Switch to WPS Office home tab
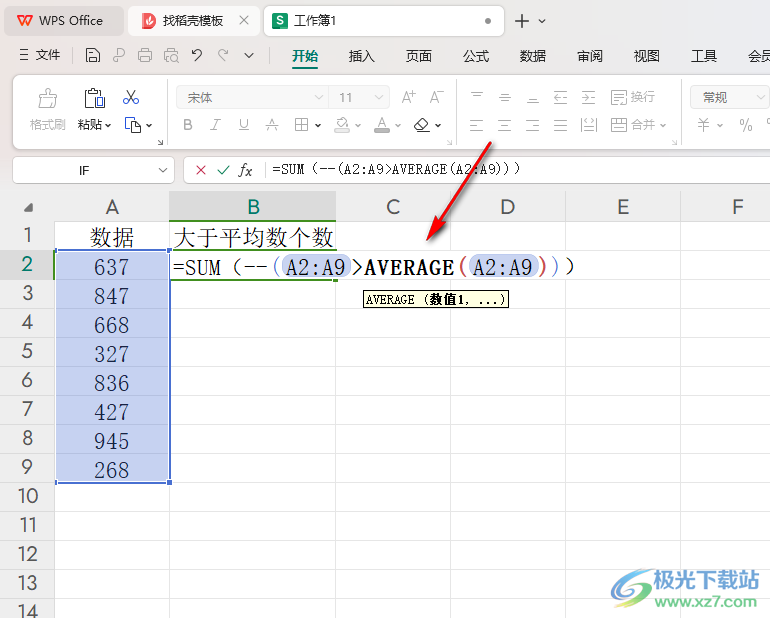Screen dimensions: 770x618 pos(63,21)
